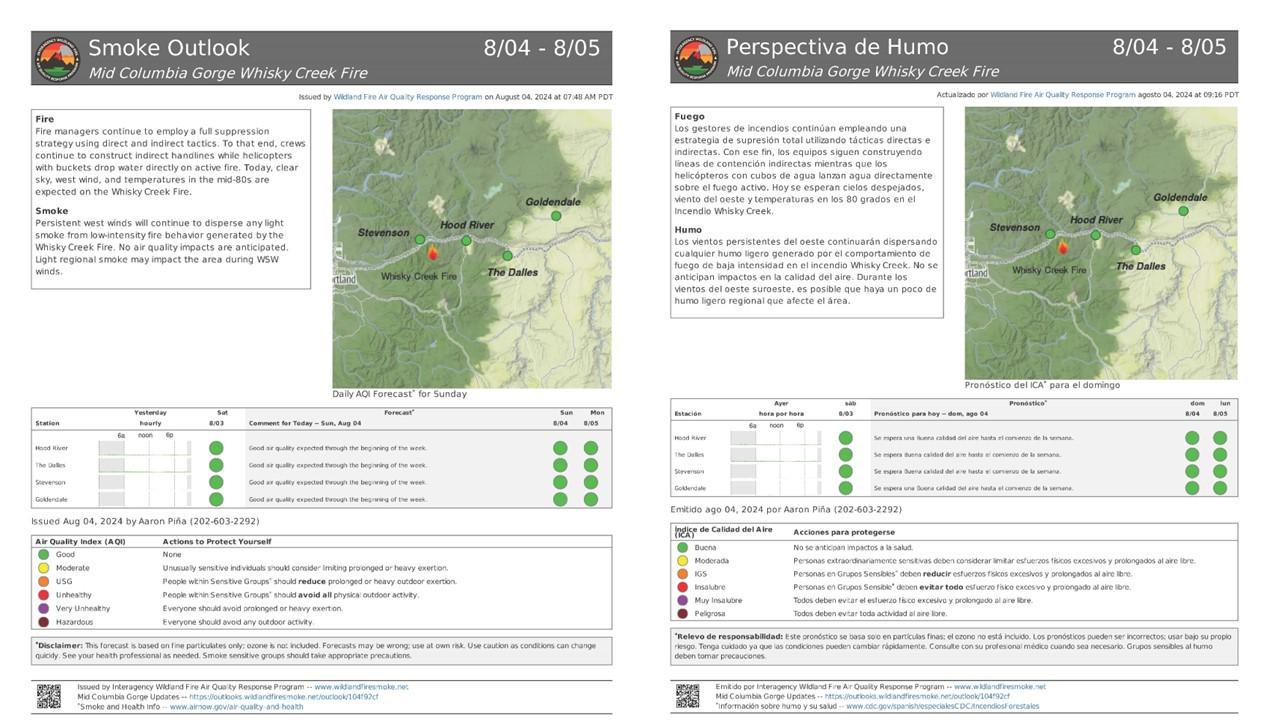
Task: Select the Hood River station marker on Spanish map
Action: click(1096, 235)
